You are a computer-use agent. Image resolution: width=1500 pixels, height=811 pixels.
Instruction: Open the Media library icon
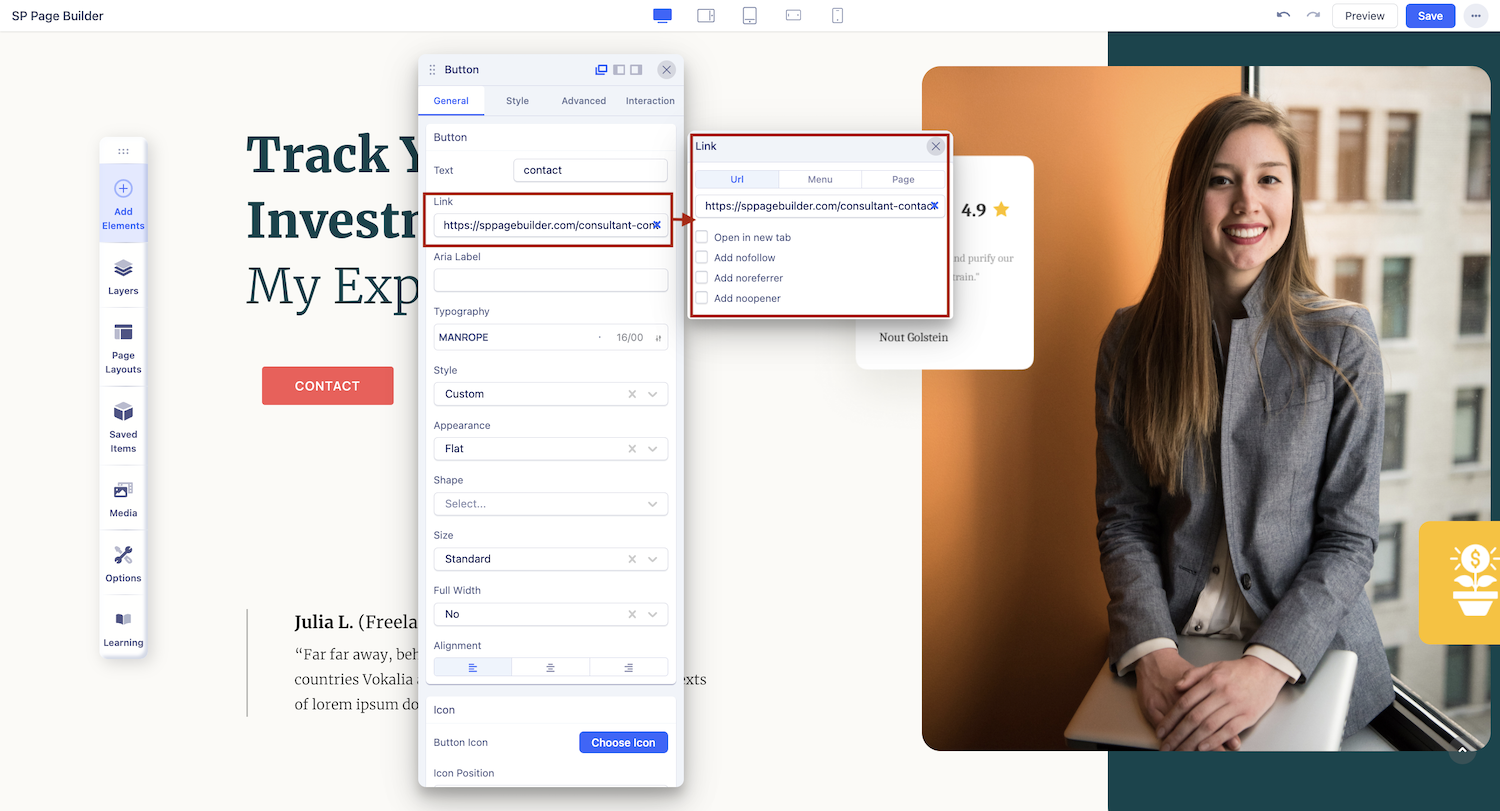tap(123, 499)
